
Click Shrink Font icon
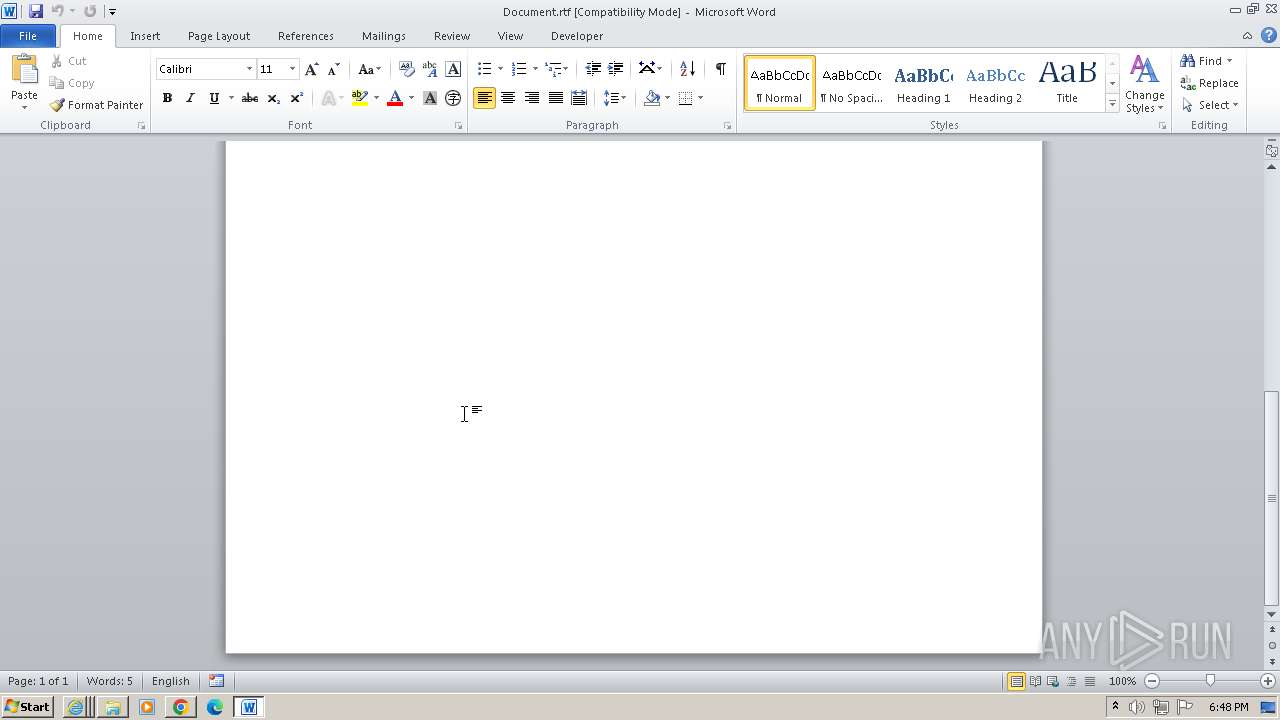coord(334,69)
